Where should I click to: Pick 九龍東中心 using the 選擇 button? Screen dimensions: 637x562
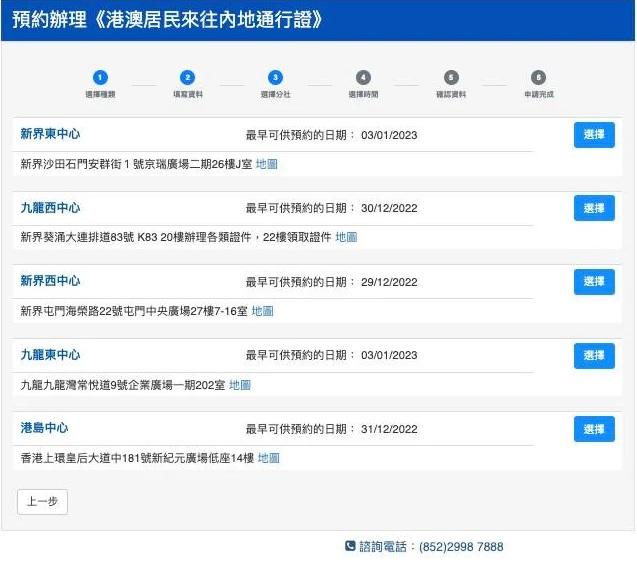(594, 355)
